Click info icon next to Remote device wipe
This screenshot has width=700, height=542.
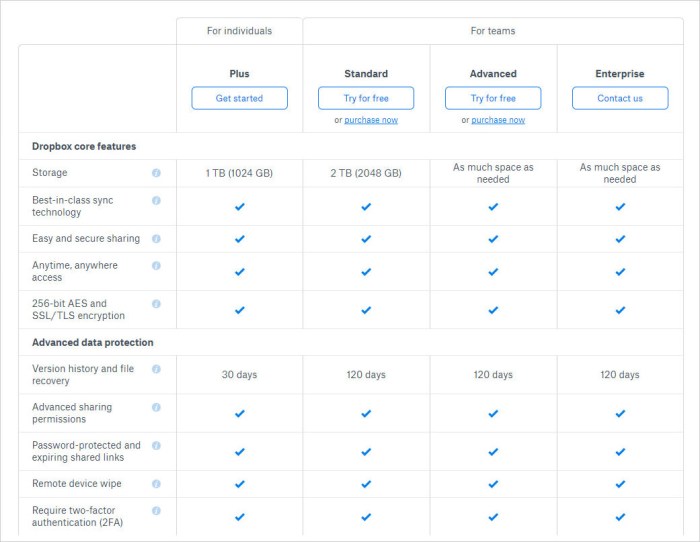[x=156, y=484]
